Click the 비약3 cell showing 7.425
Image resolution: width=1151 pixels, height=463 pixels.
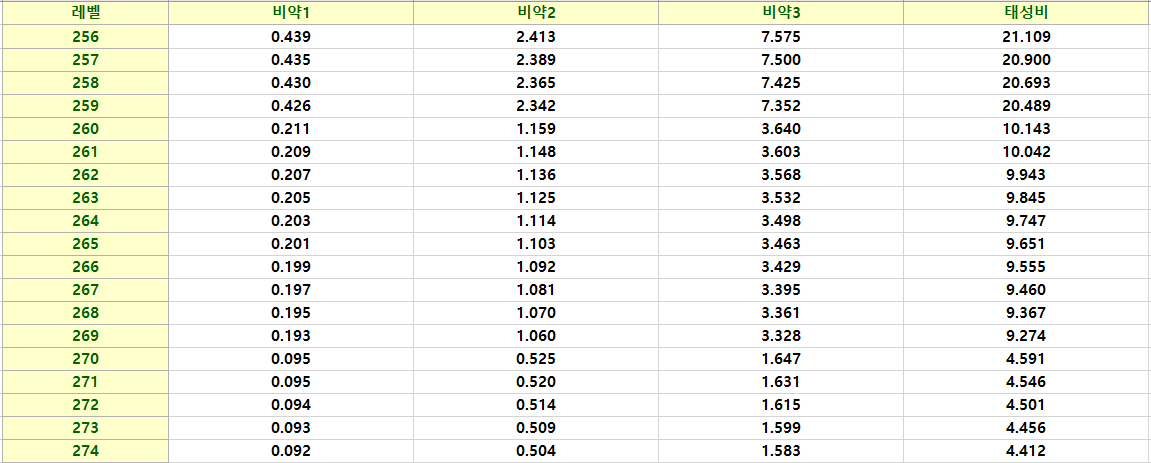780,83
